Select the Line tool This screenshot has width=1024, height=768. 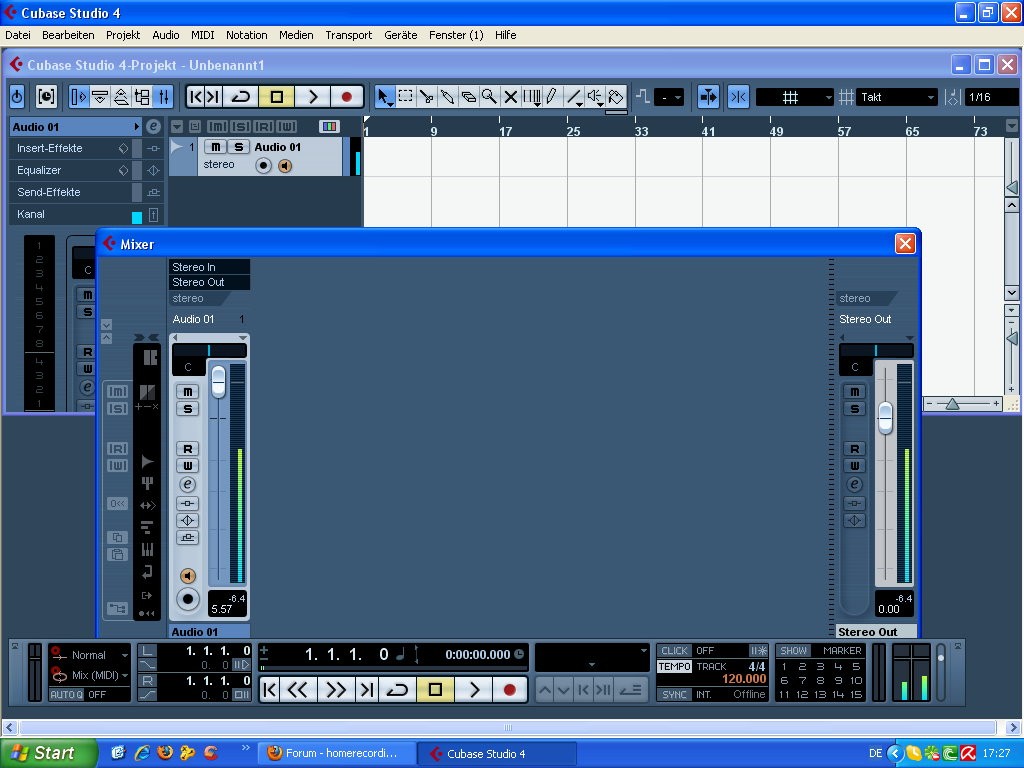[x=573, y=97]
